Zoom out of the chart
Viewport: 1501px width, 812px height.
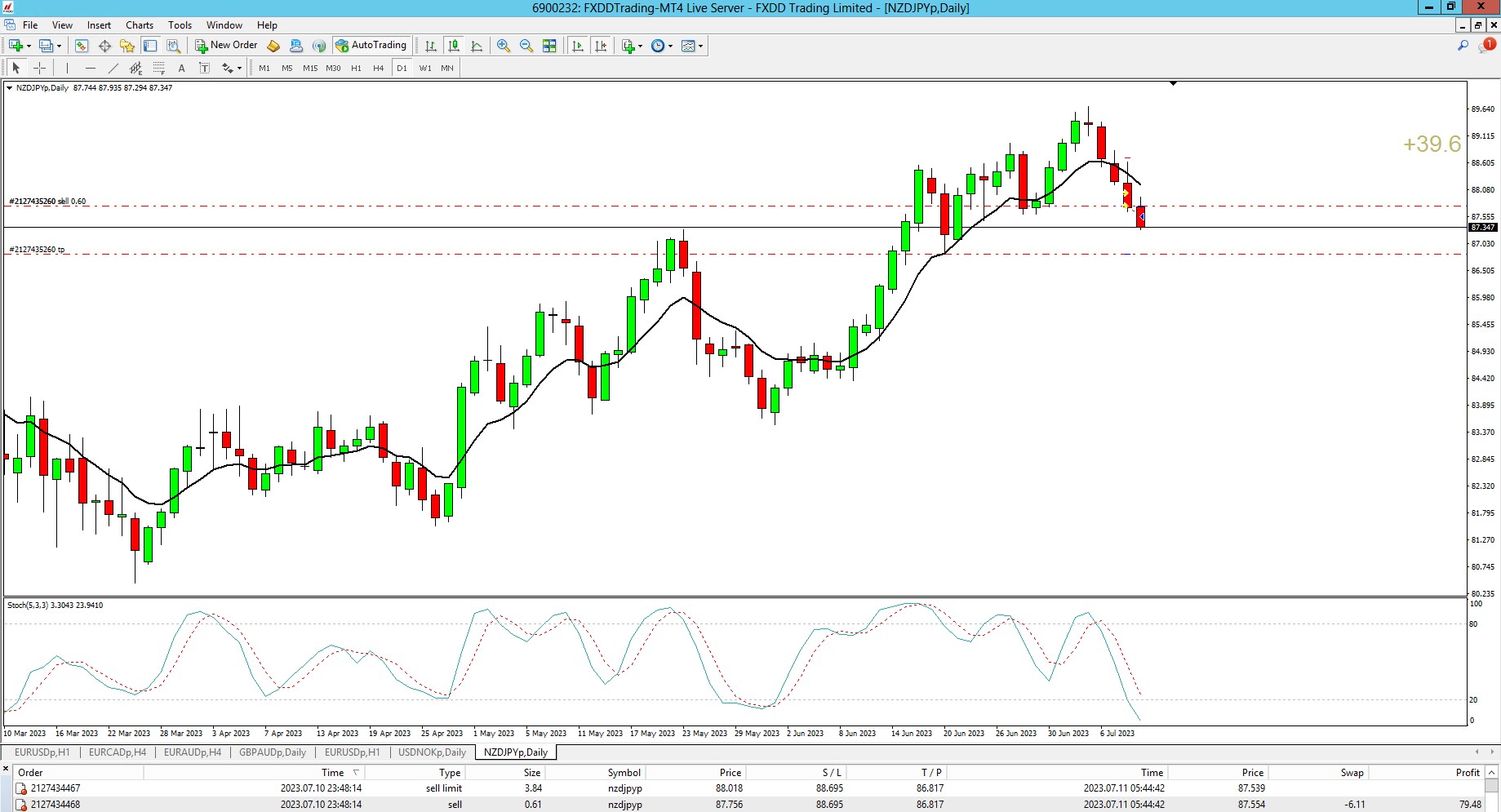pyautogui.click(x=526, y=46)
